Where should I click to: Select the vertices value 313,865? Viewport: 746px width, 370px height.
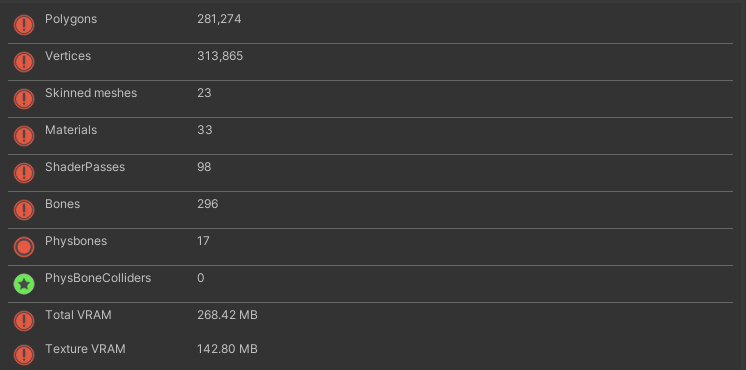220,56
